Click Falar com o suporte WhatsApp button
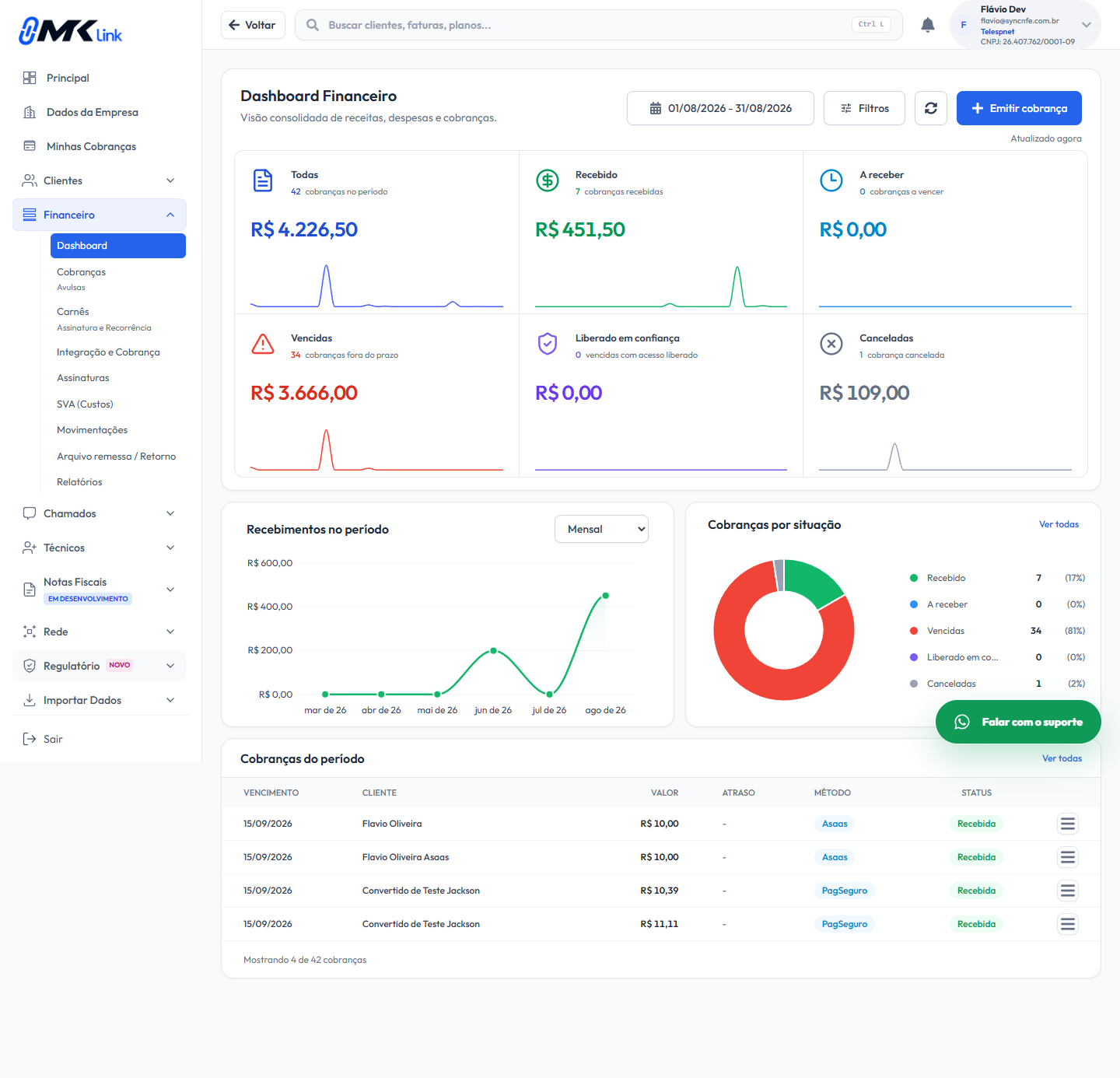The width and height of the screenshot is (1120, 1078). click(1018, 722)
